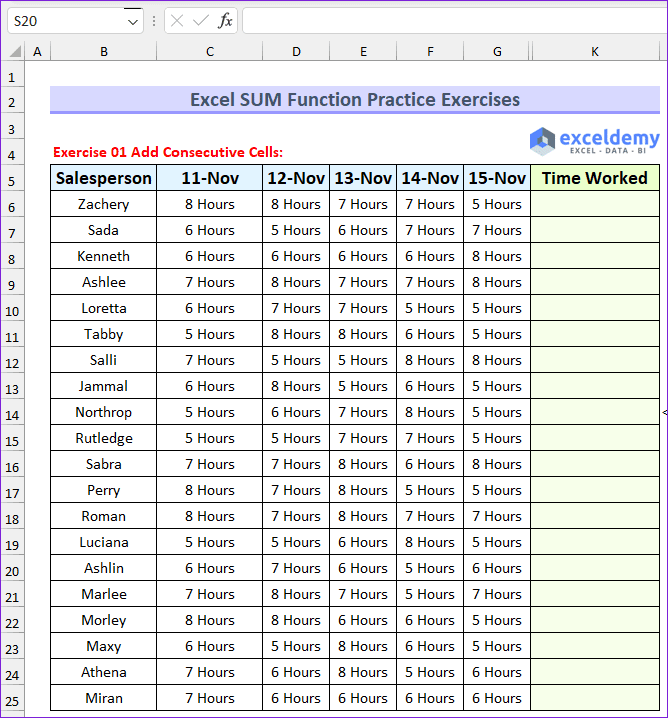Click the Enter checkmark icon in formula bar
Viewport: 668px width, 718px height.
pyautogui.click(x=201, y=21)
